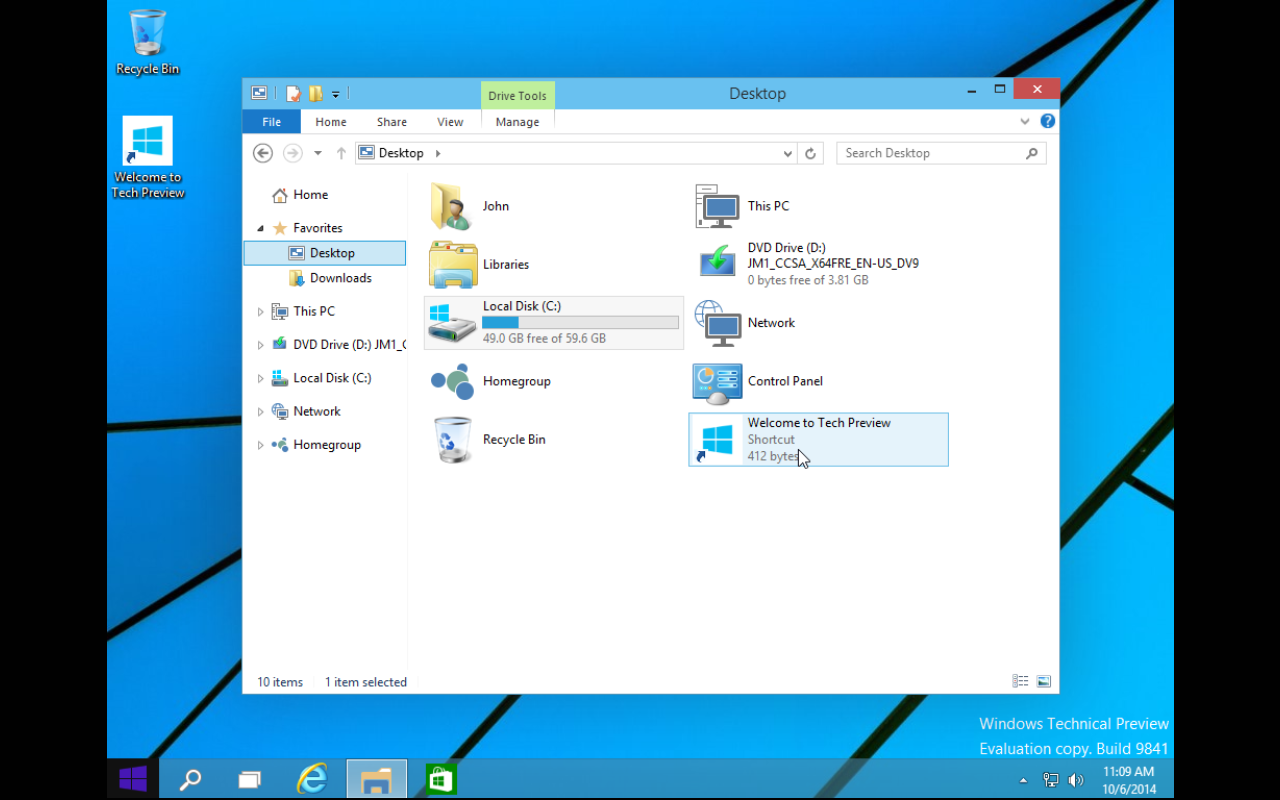Screen dimensions: 1280x800
Task: Select the Recycle Bin on the desktop
Action: tap(148, 42)
